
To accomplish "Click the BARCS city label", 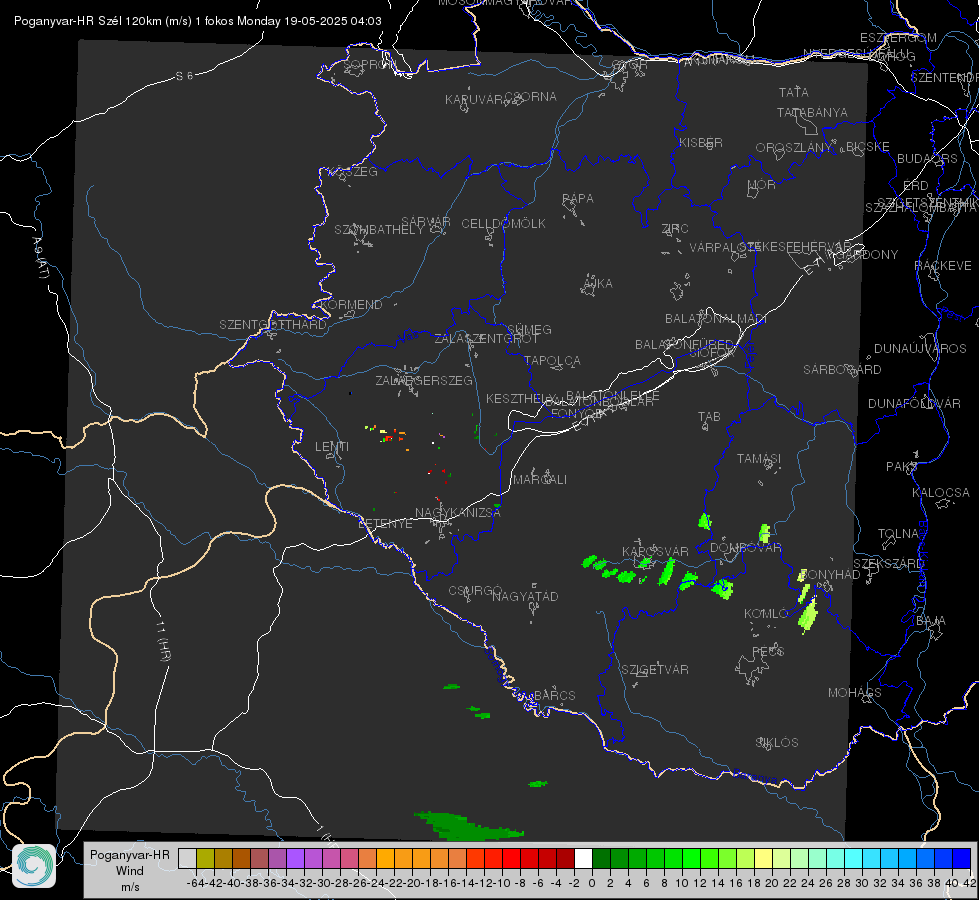I will 555,695.
